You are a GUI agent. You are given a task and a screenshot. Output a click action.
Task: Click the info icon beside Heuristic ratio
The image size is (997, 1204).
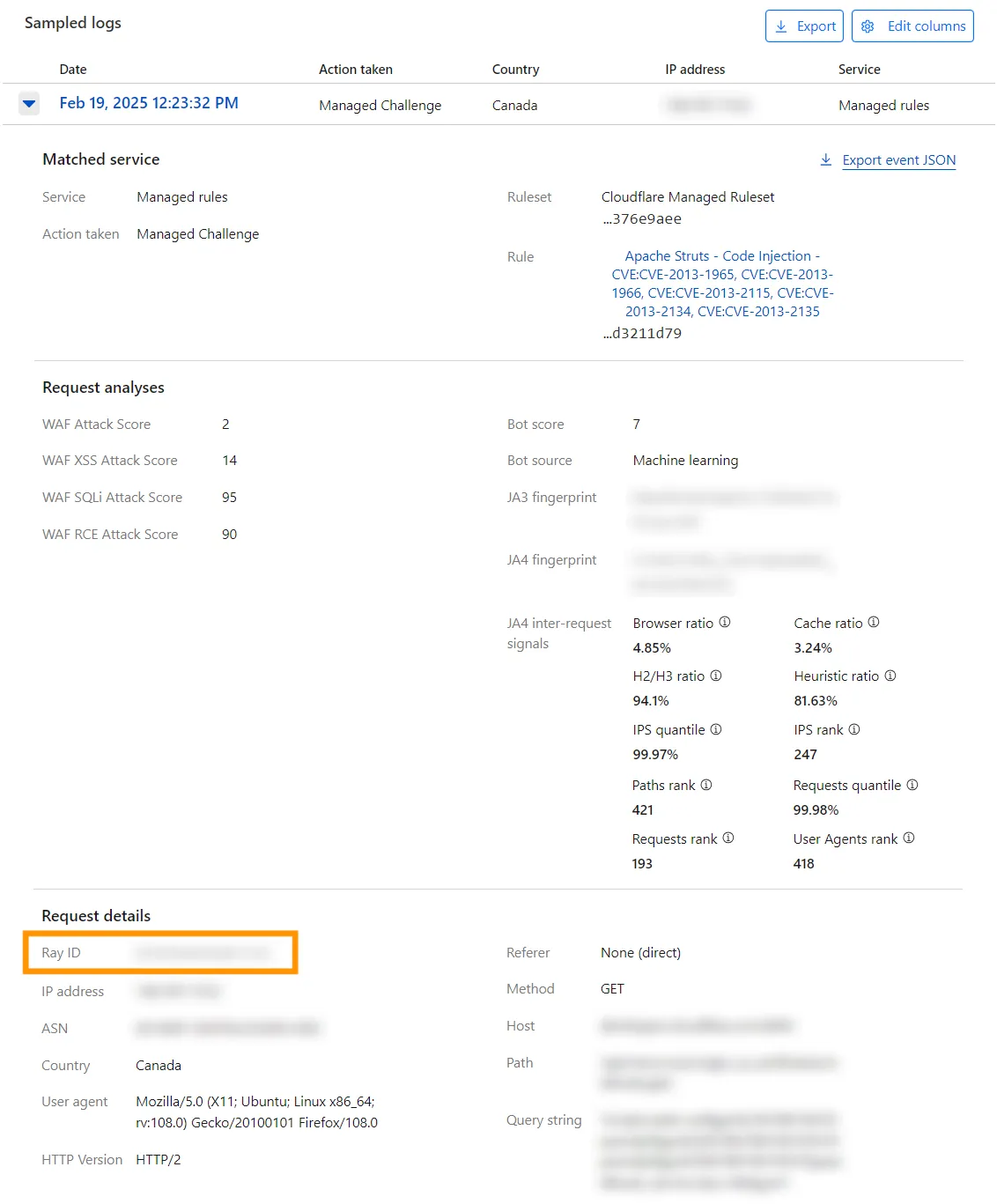pyautogui.click(x=890, y=675)
